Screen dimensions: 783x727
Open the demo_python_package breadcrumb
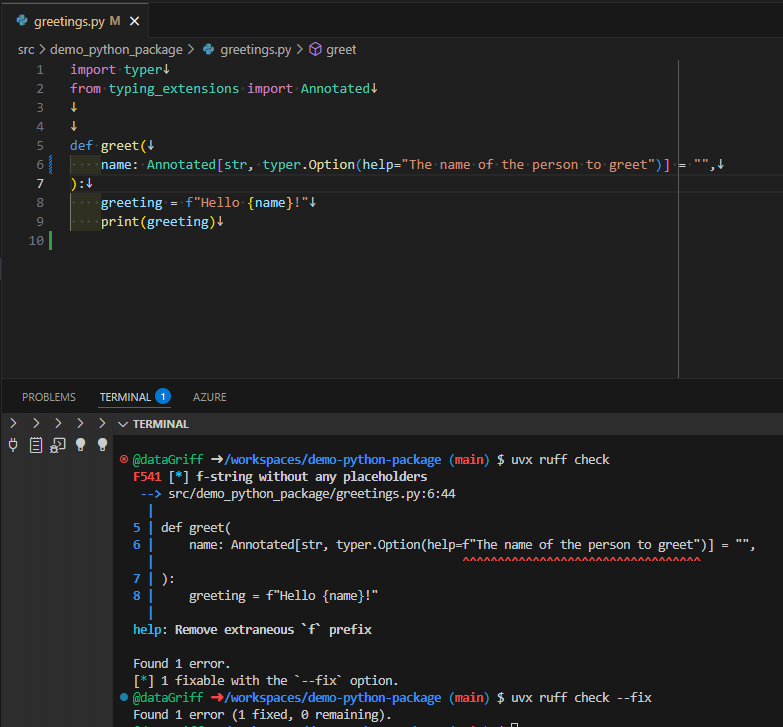116,49
